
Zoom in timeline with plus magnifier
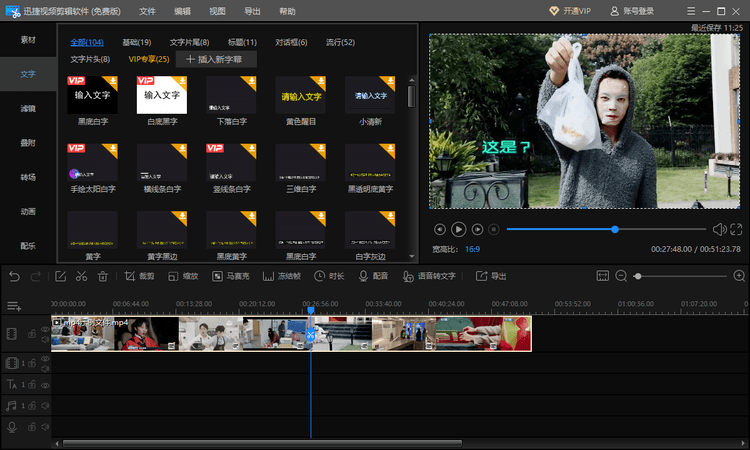(x=739, y=276)
